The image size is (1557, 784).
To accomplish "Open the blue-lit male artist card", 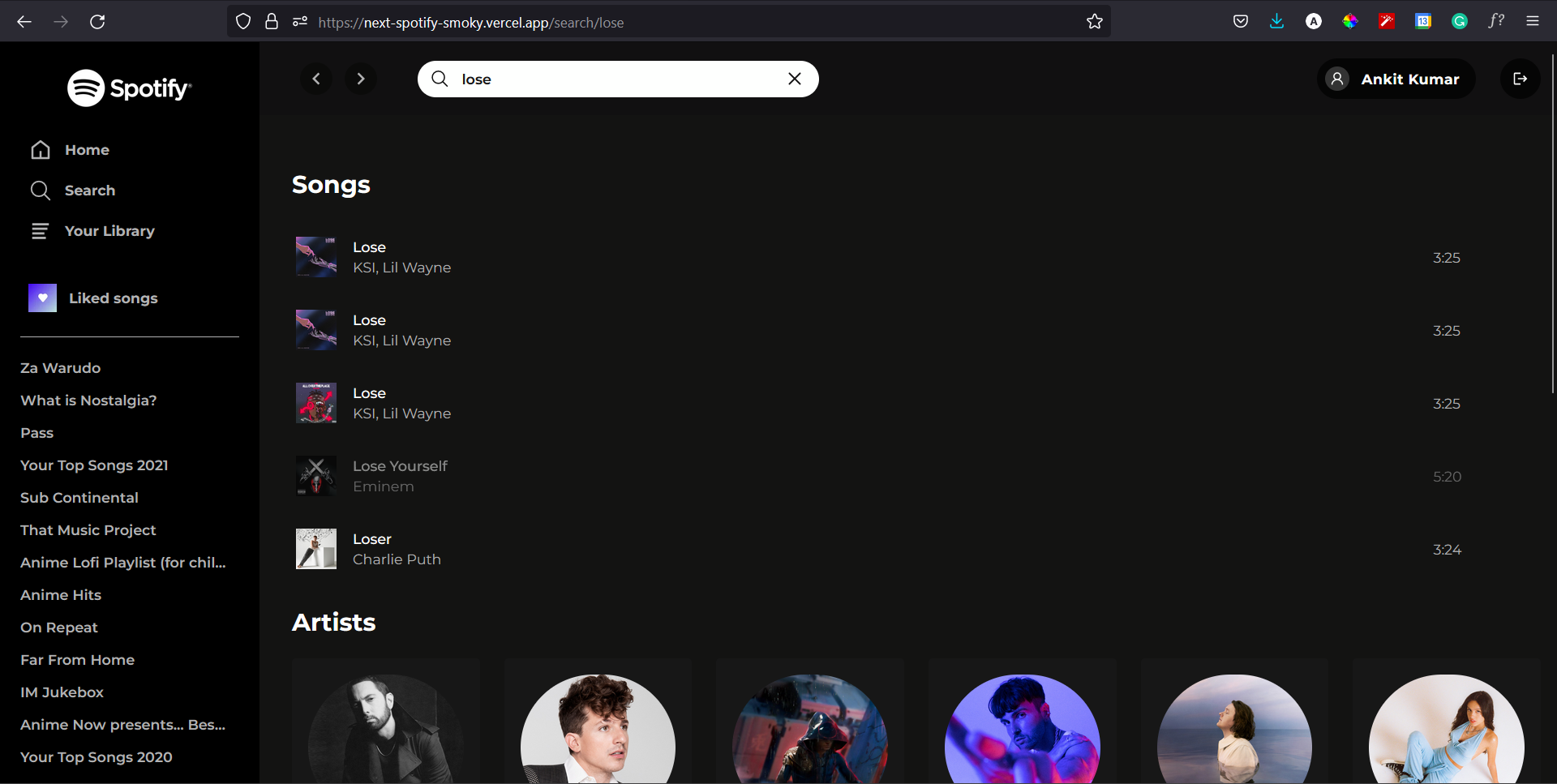I will tap(1023, 729).
